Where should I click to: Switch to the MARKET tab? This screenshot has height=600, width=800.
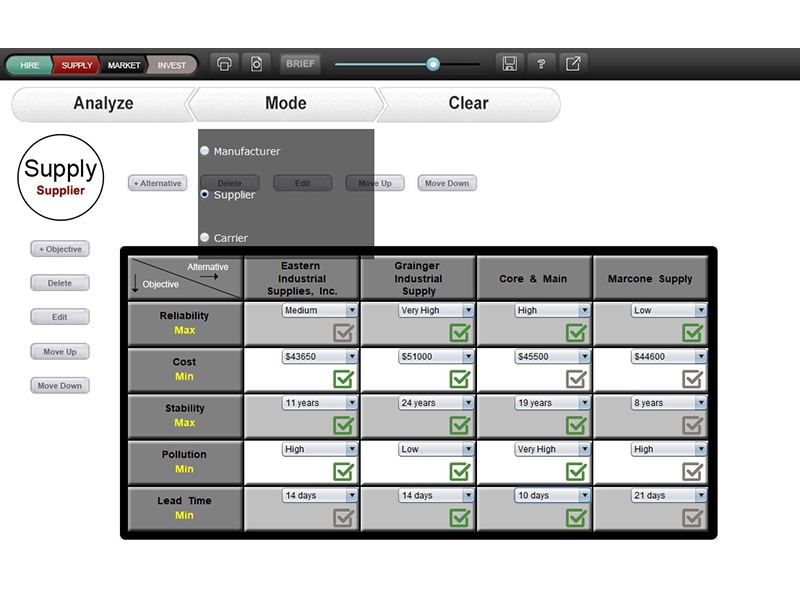[x=123, y=65]
